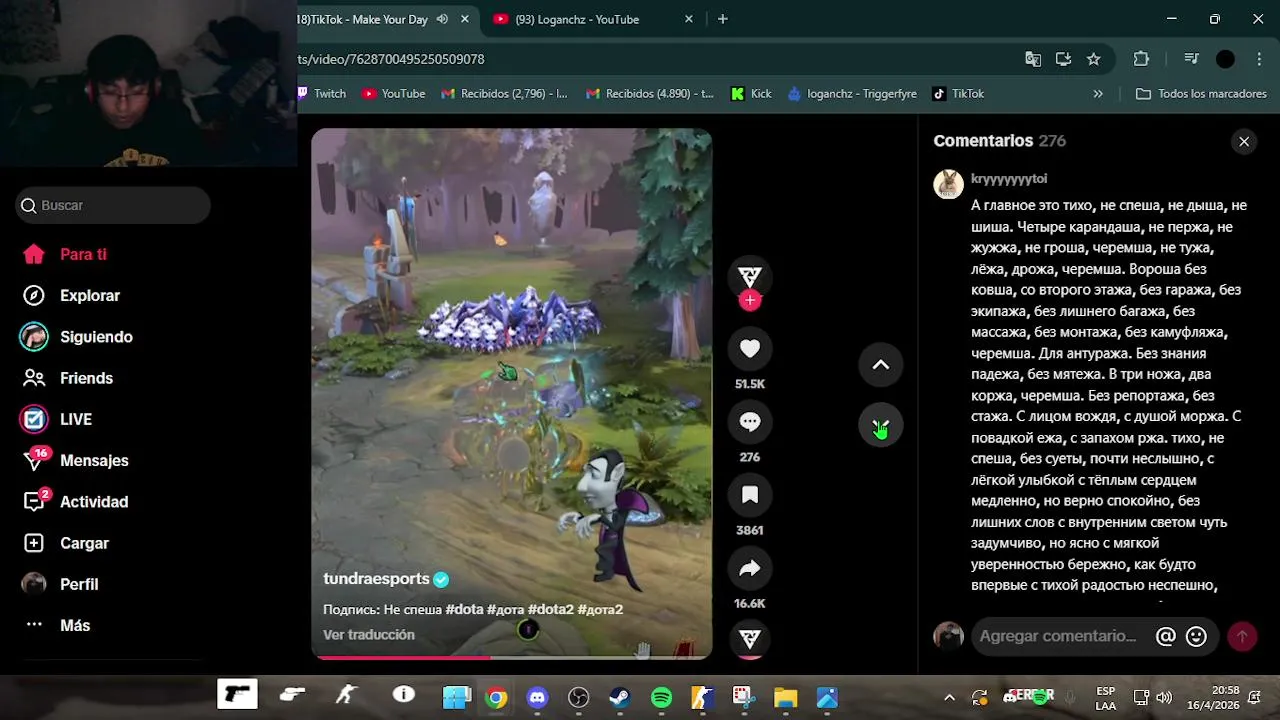Open the Cargar upload page
Image resolution: width=1280 pixels, height=720 pixels.
pos(65,543)
